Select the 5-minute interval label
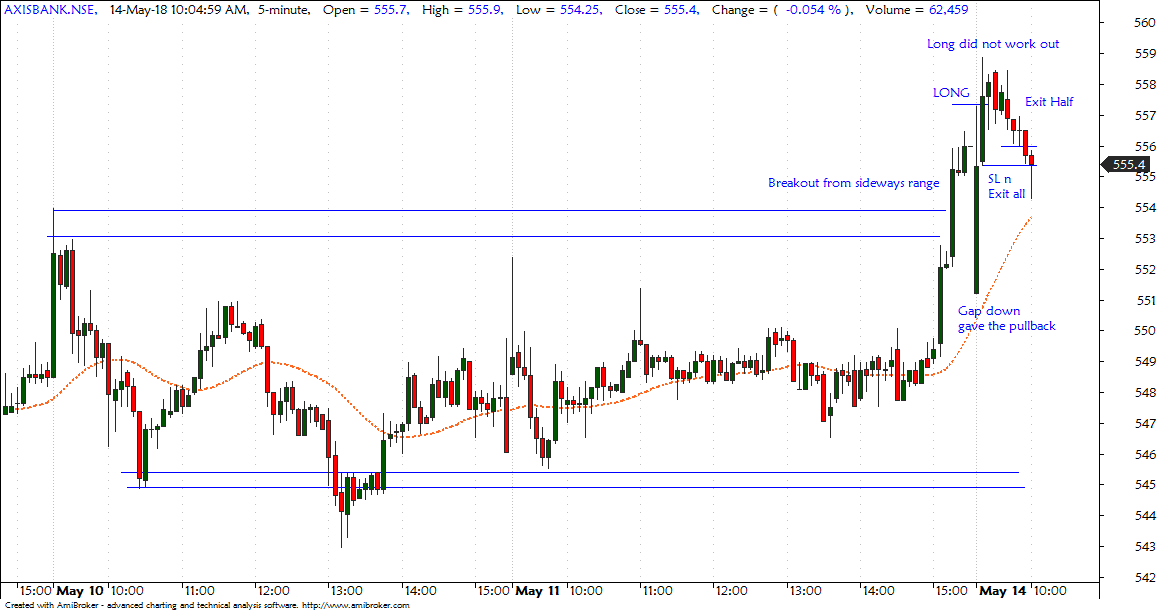The height and width of the screenshot is (610, 1160). (285, 10)
